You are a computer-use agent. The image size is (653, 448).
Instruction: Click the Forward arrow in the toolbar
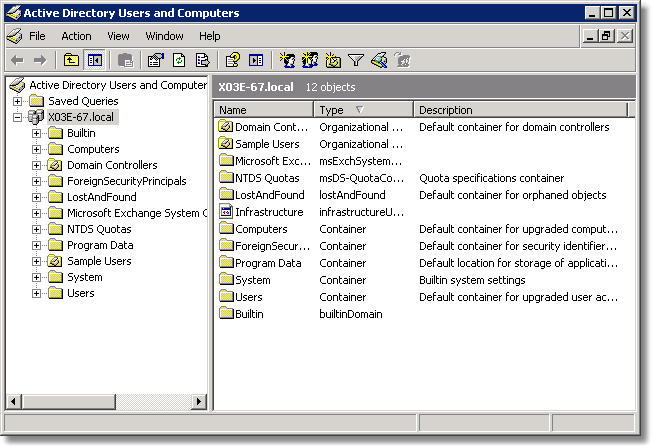point(40,61)
